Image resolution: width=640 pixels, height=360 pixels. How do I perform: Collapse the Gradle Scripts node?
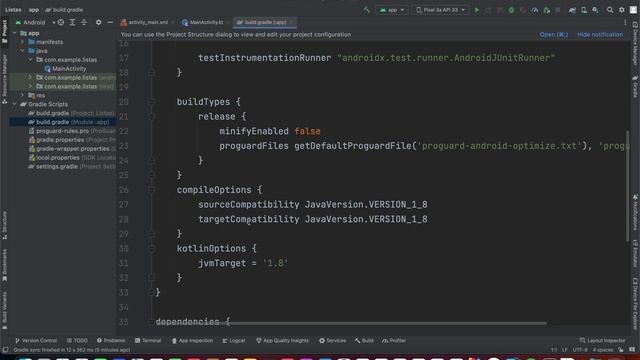tap(15, 104)
